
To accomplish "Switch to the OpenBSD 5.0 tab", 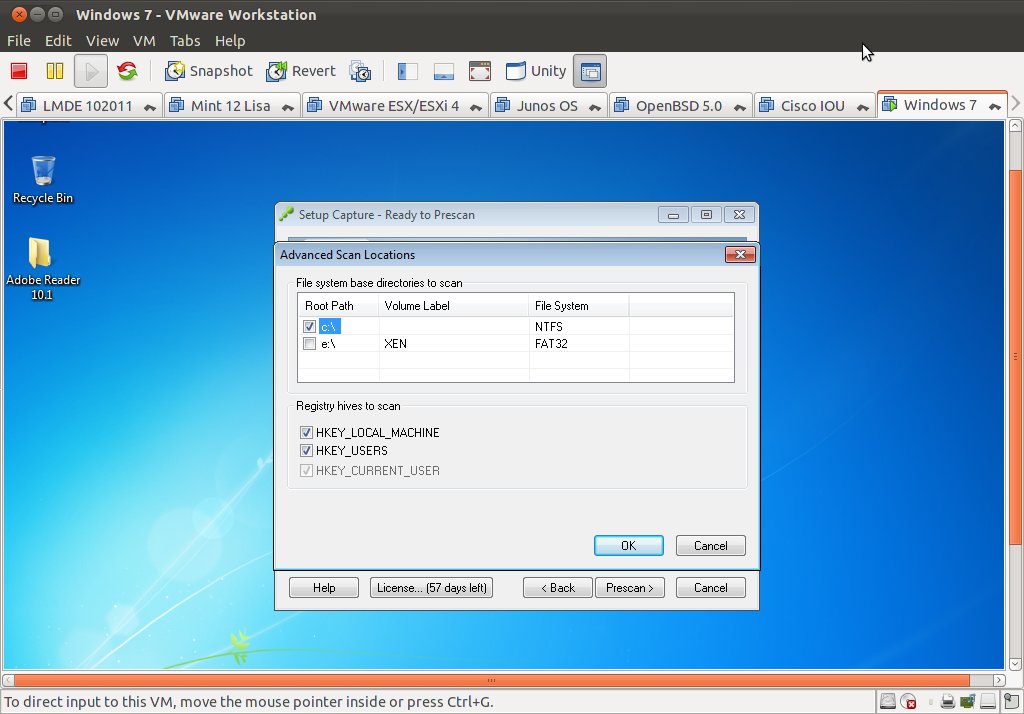I will click(680, 104).
